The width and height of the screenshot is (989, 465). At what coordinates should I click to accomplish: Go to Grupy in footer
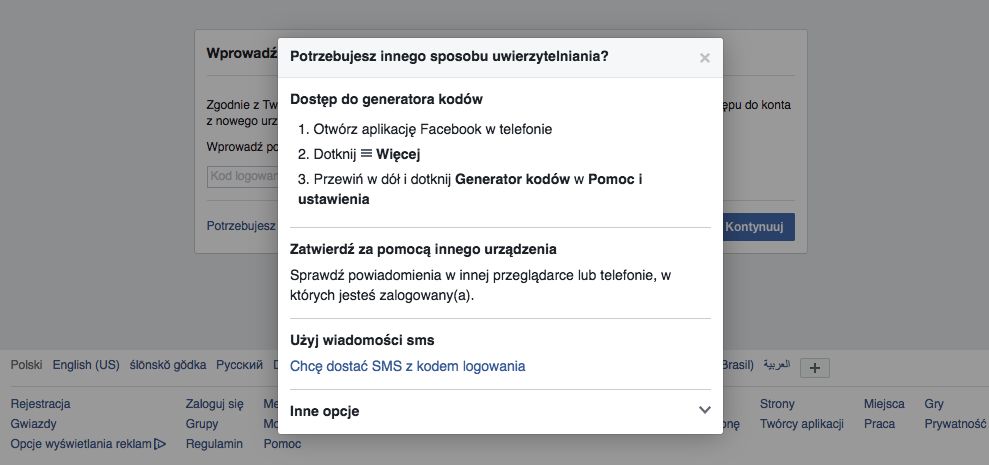pos(201,424)
